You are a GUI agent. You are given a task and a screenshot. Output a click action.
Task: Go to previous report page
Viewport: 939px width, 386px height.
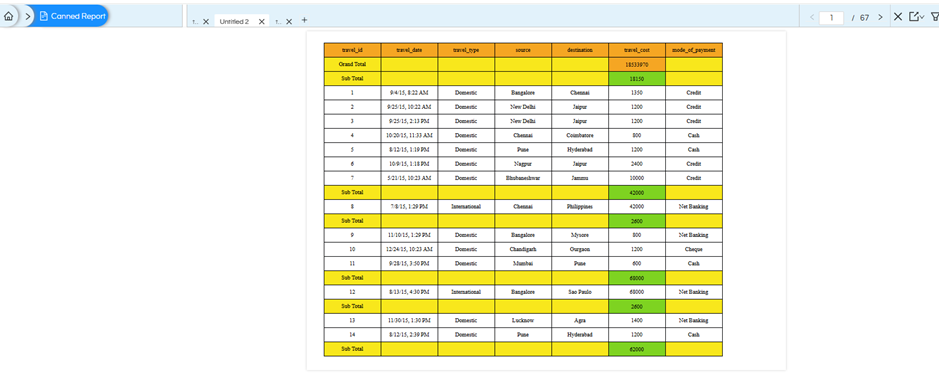[811, 17]
